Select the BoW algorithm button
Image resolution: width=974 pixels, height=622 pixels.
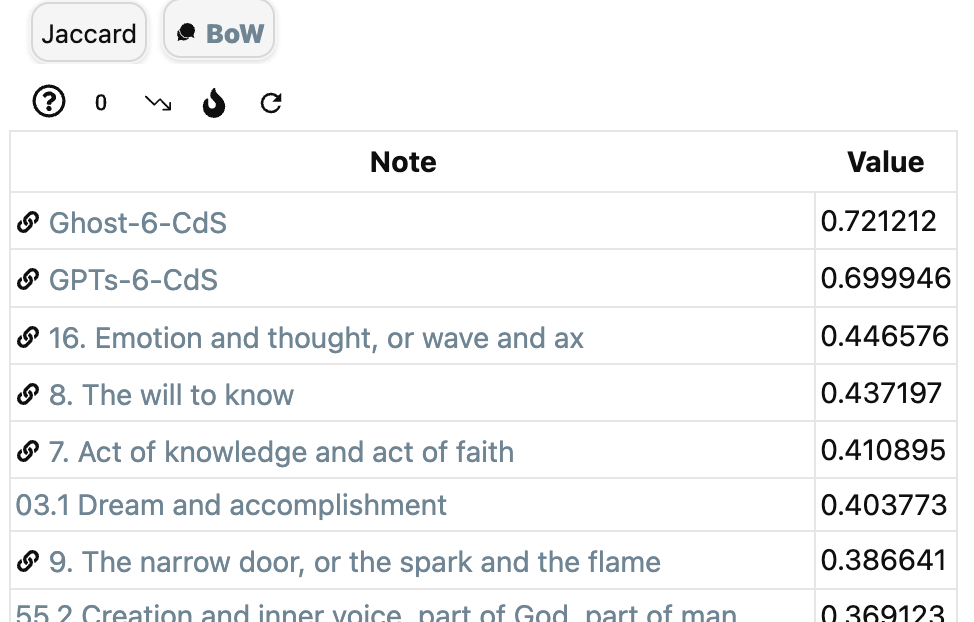click(219, 31)
